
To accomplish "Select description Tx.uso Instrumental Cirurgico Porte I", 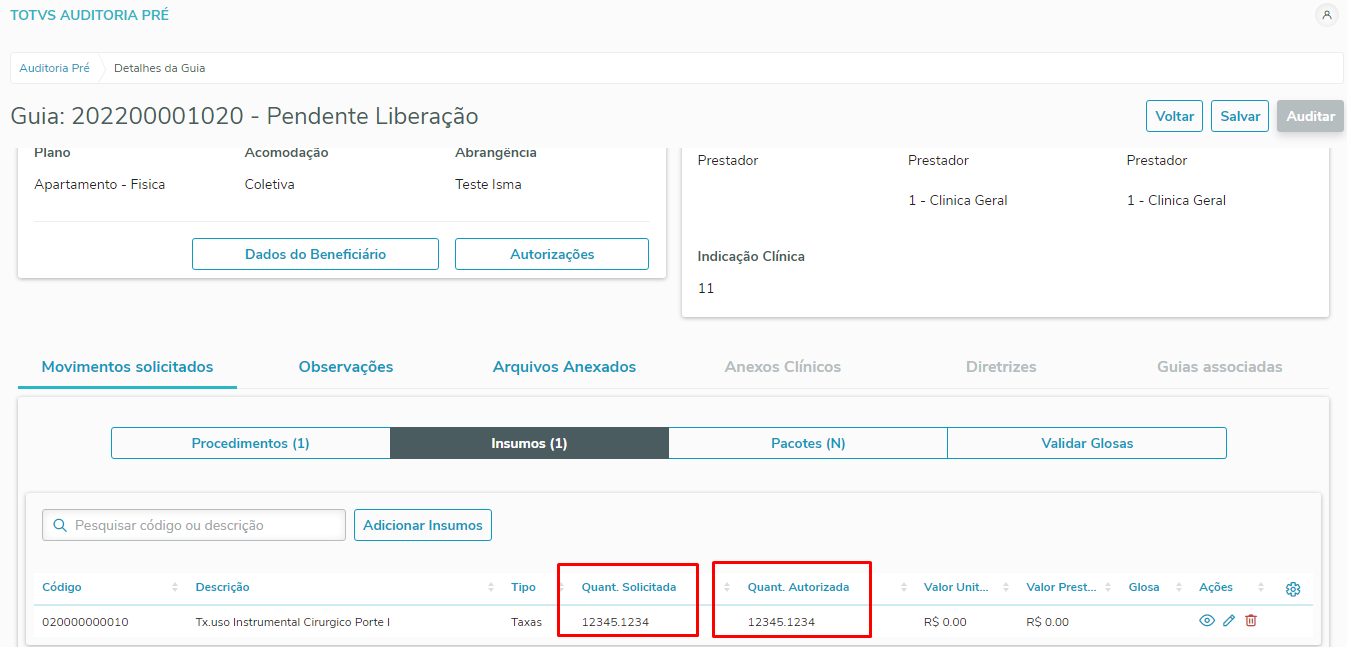I will [293, 622].
